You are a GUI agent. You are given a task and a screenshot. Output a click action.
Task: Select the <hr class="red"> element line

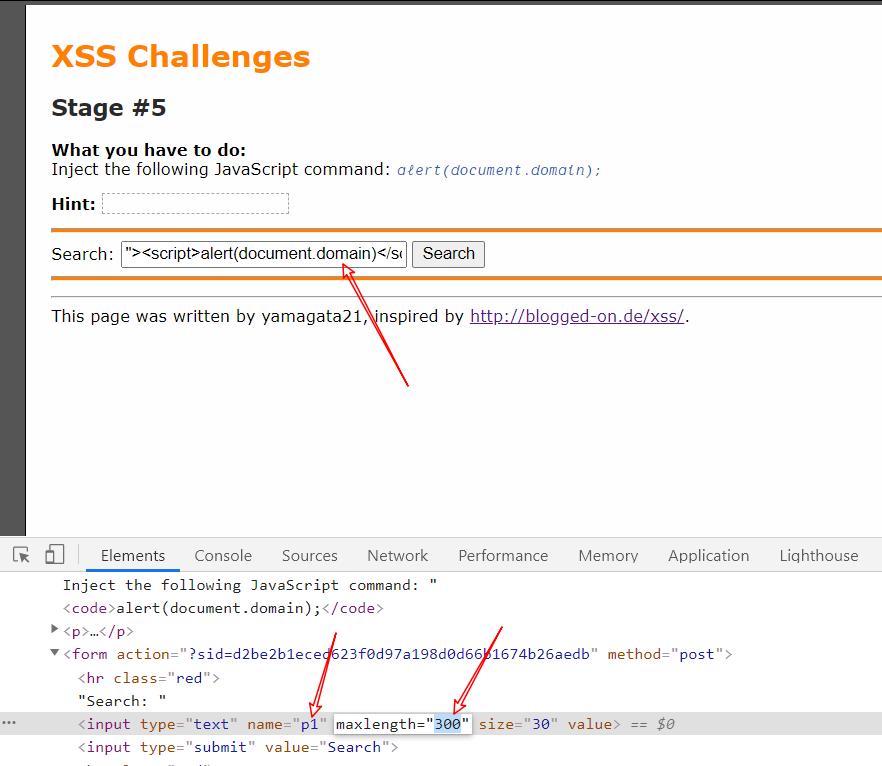pyautogui.click(x=148, y=678)
